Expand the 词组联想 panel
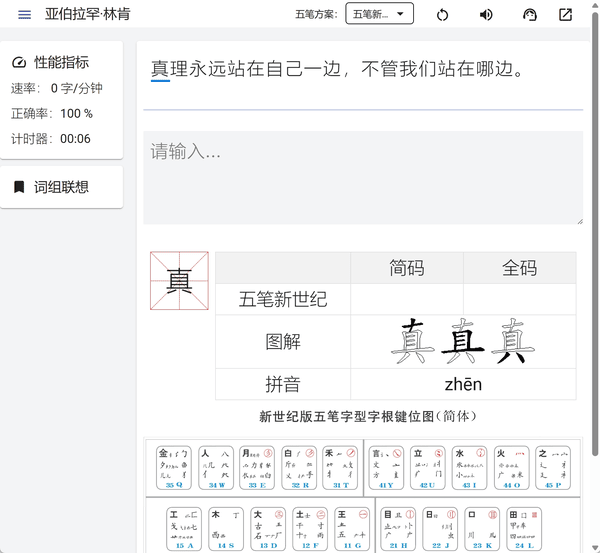Image resolution: width=600 pixels, height=553 pixels. click(62, 187)
